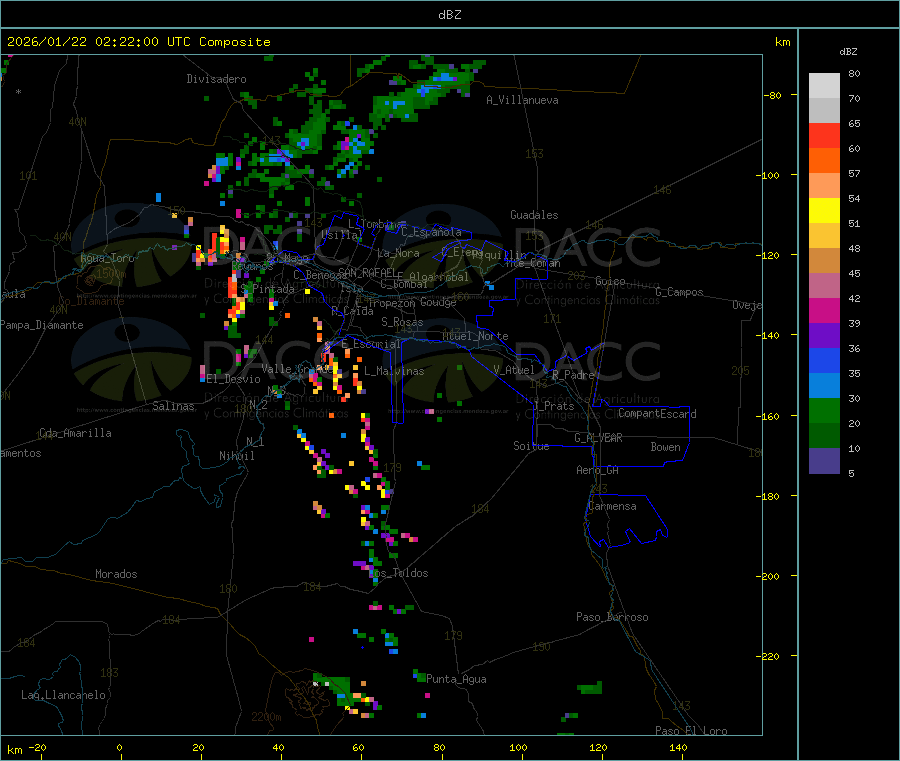Click the timestamp 2026/01/22 02:22:00 UTC
This screenshot has width=900, height=761.
[x=99, y=42]
